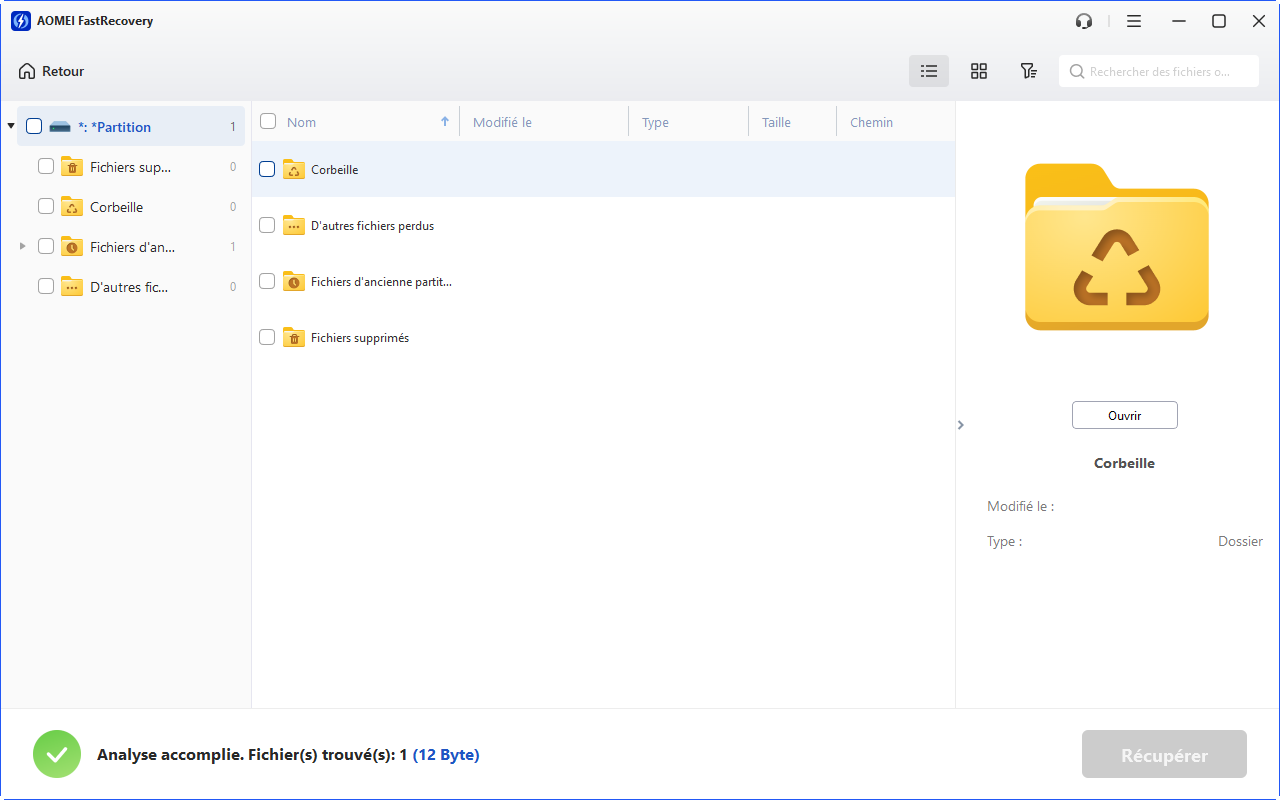Open the filter options icon
The height and width of the screenshot is (800, 1280).
coord(1027,71)
